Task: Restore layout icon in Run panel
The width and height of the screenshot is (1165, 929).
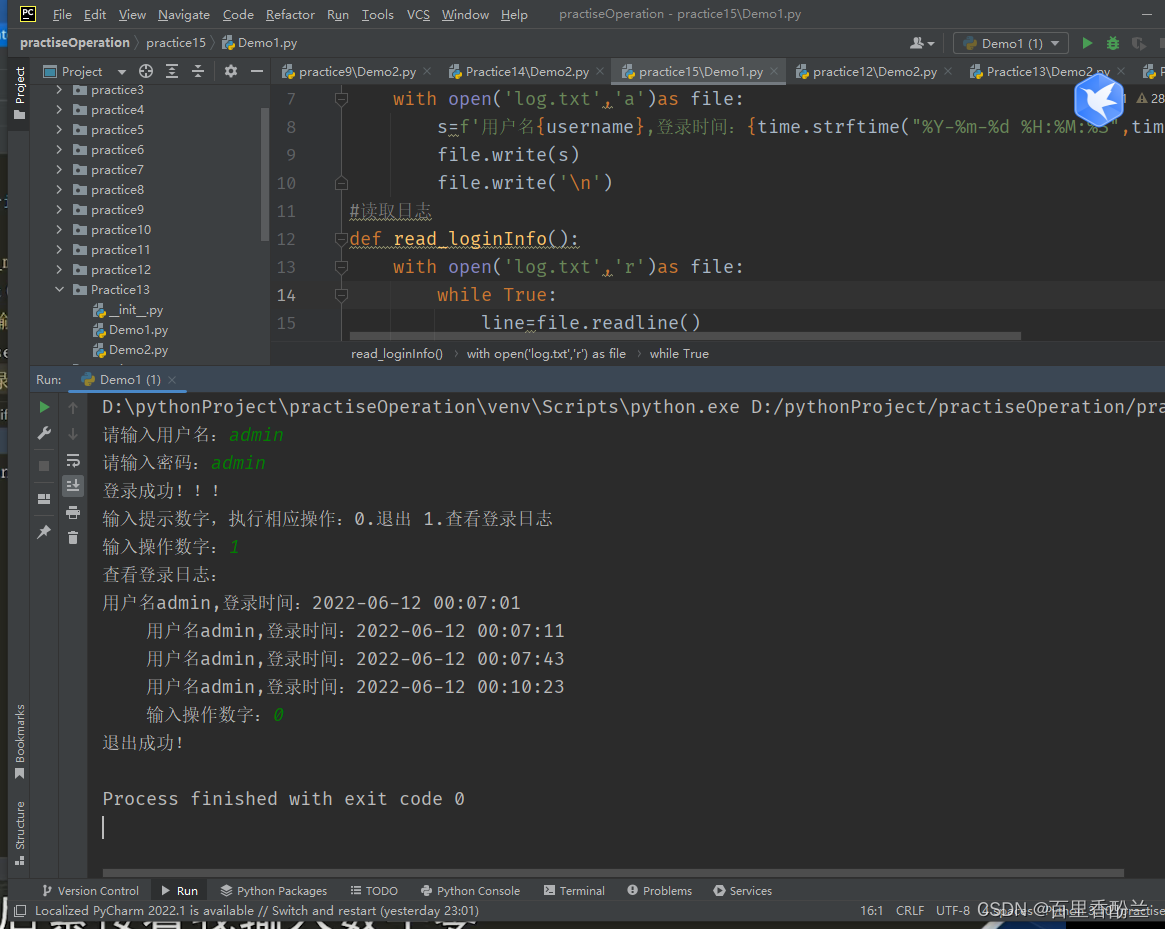Action: click(44, 499)
